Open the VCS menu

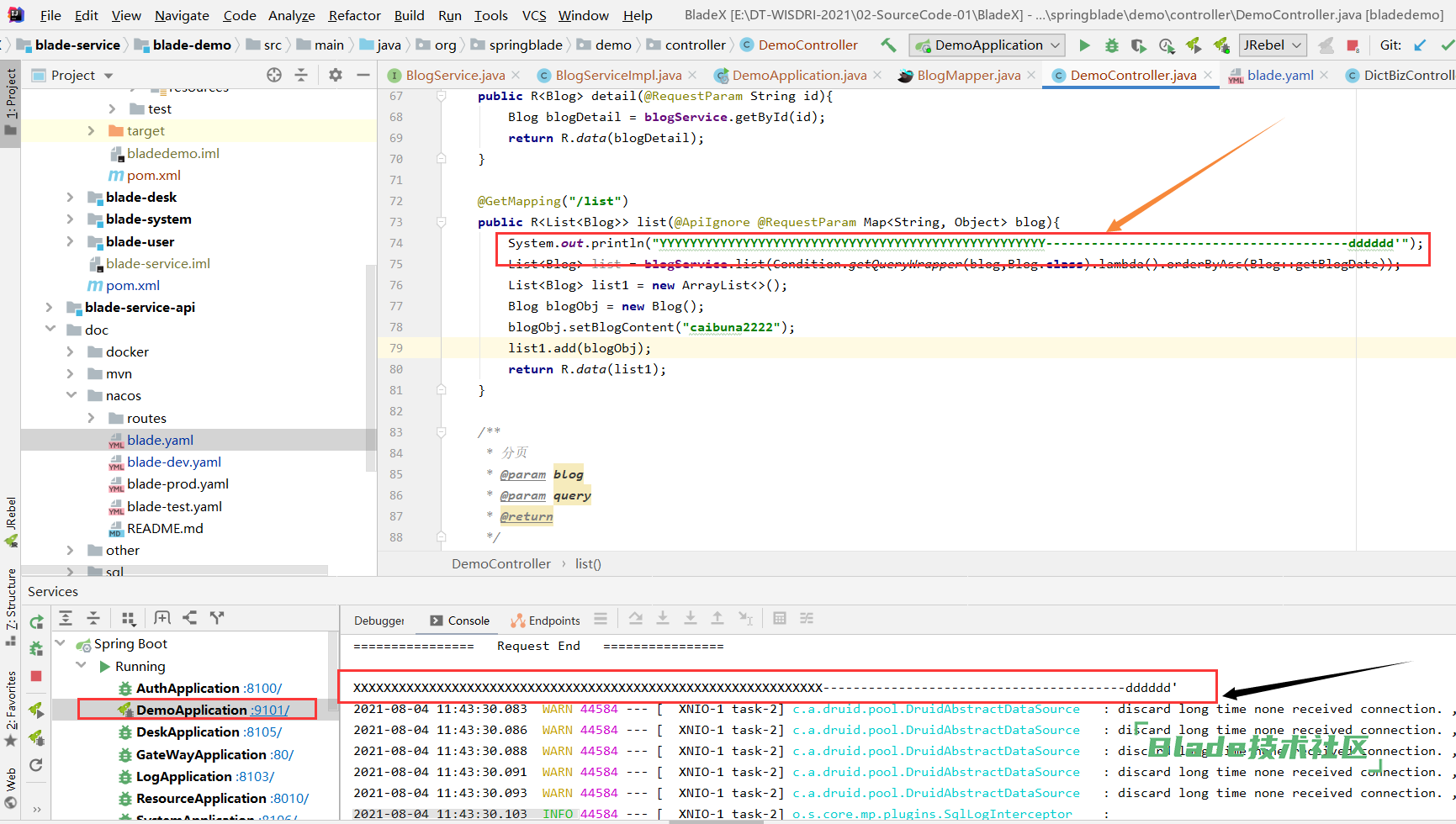click(533, 15)
